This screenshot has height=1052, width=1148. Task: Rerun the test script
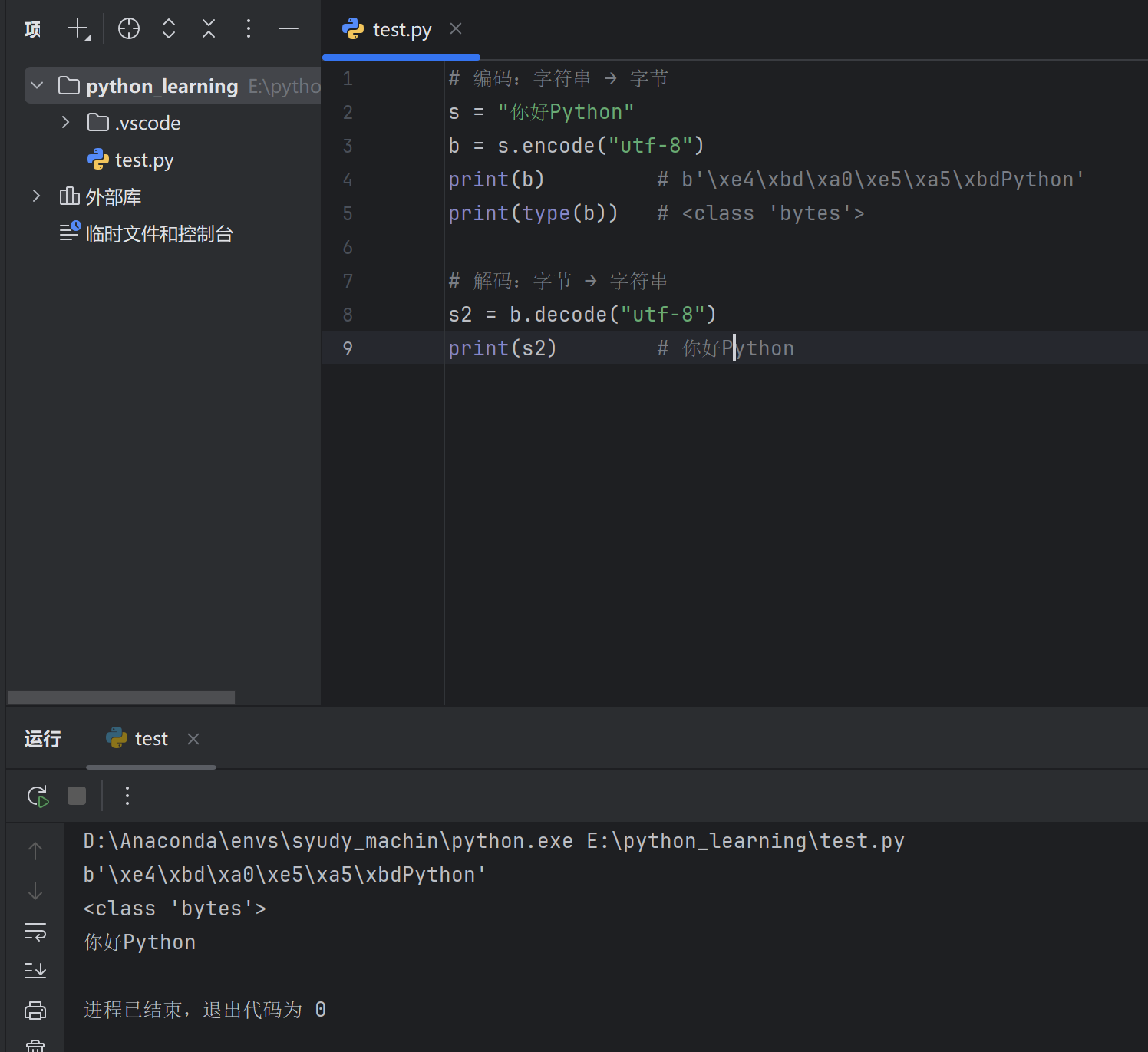[x=38, y=796]
